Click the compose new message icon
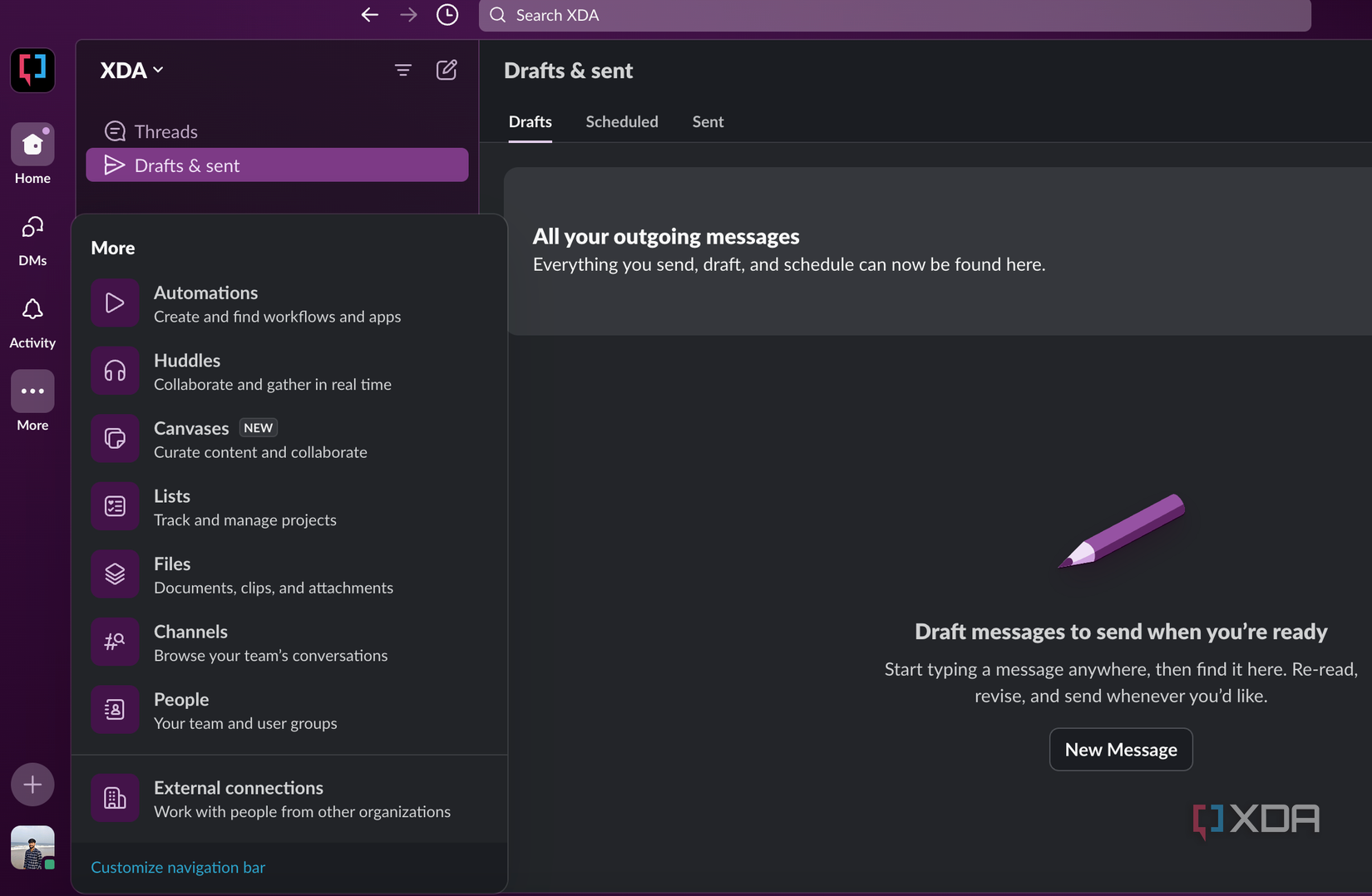Screen dimensions: 1372x896 tap(447, 70)
